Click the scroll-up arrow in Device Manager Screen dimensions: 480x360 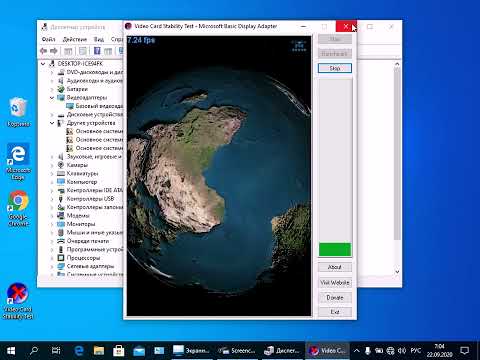pyautogui.click(x=397, y=64)
